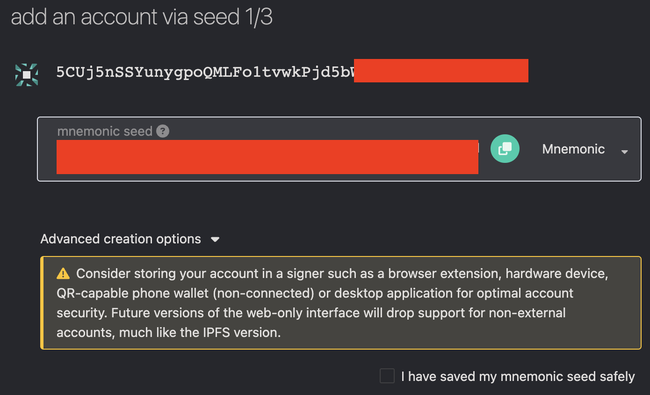650x395 pixels.
Task: Click the yellow warning triangle icon
Action: [x=63, y=274]
